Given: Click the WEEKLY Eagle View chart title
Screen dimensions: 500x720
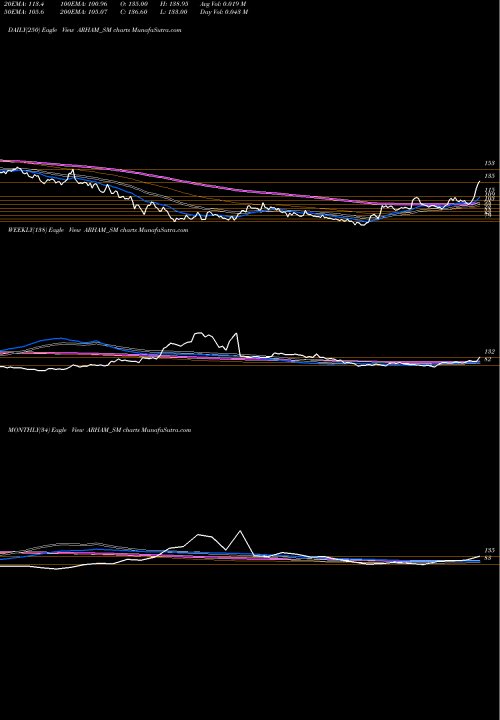Looking at the screenshot, I should [x=98, y=230].
